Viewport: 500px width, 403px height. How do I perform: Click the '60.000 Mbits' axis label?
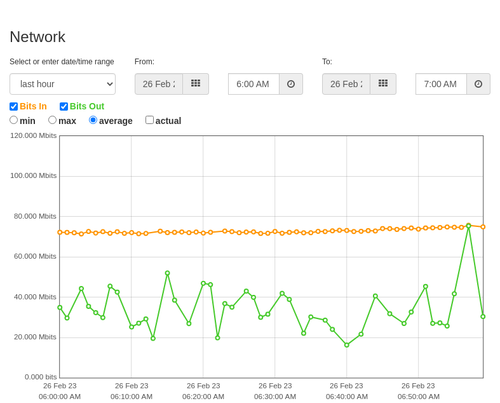(35, 256)
